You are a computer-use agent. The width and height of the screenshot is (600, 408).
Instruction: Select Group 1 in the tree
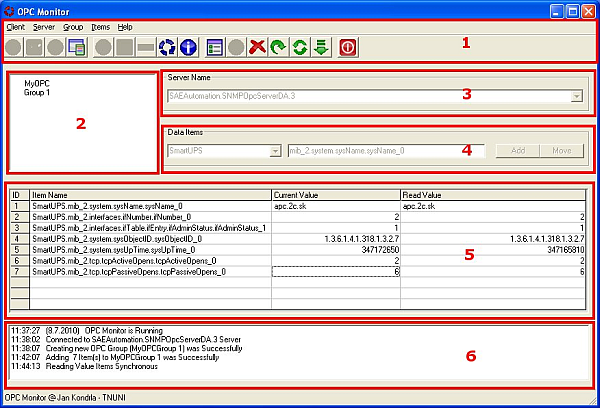pyautogui.click(x=37, y=92)
